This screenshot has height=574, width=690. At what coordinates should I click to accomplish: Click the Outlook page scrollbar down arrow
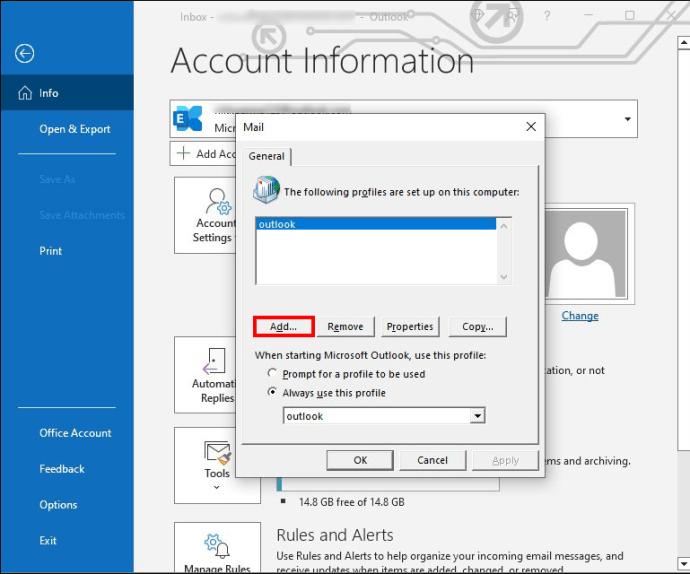pyautogui.click(x=683, y=563)
